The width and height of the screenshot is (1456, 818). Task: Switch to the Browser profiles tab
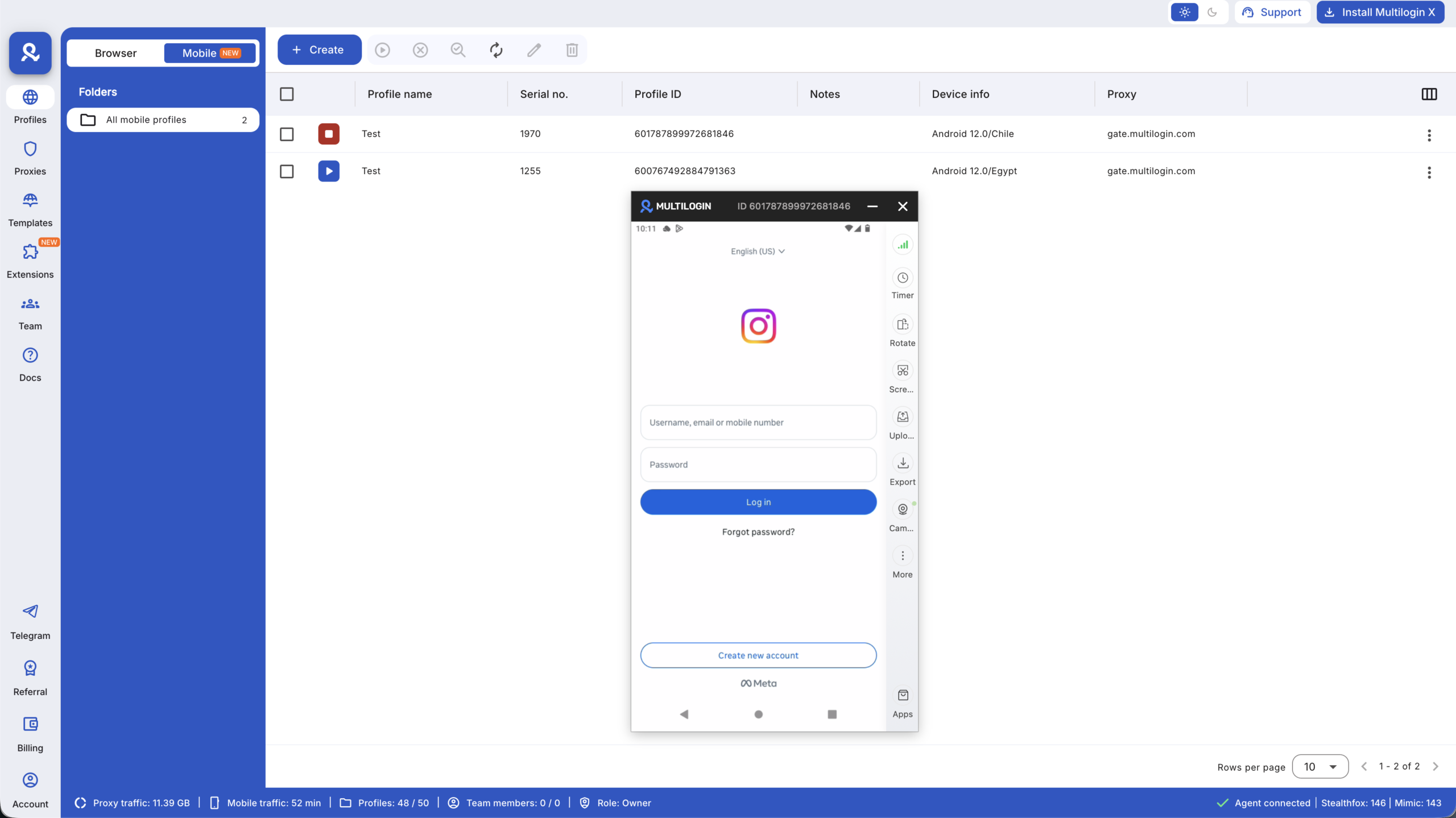click(x=115, y=53)
